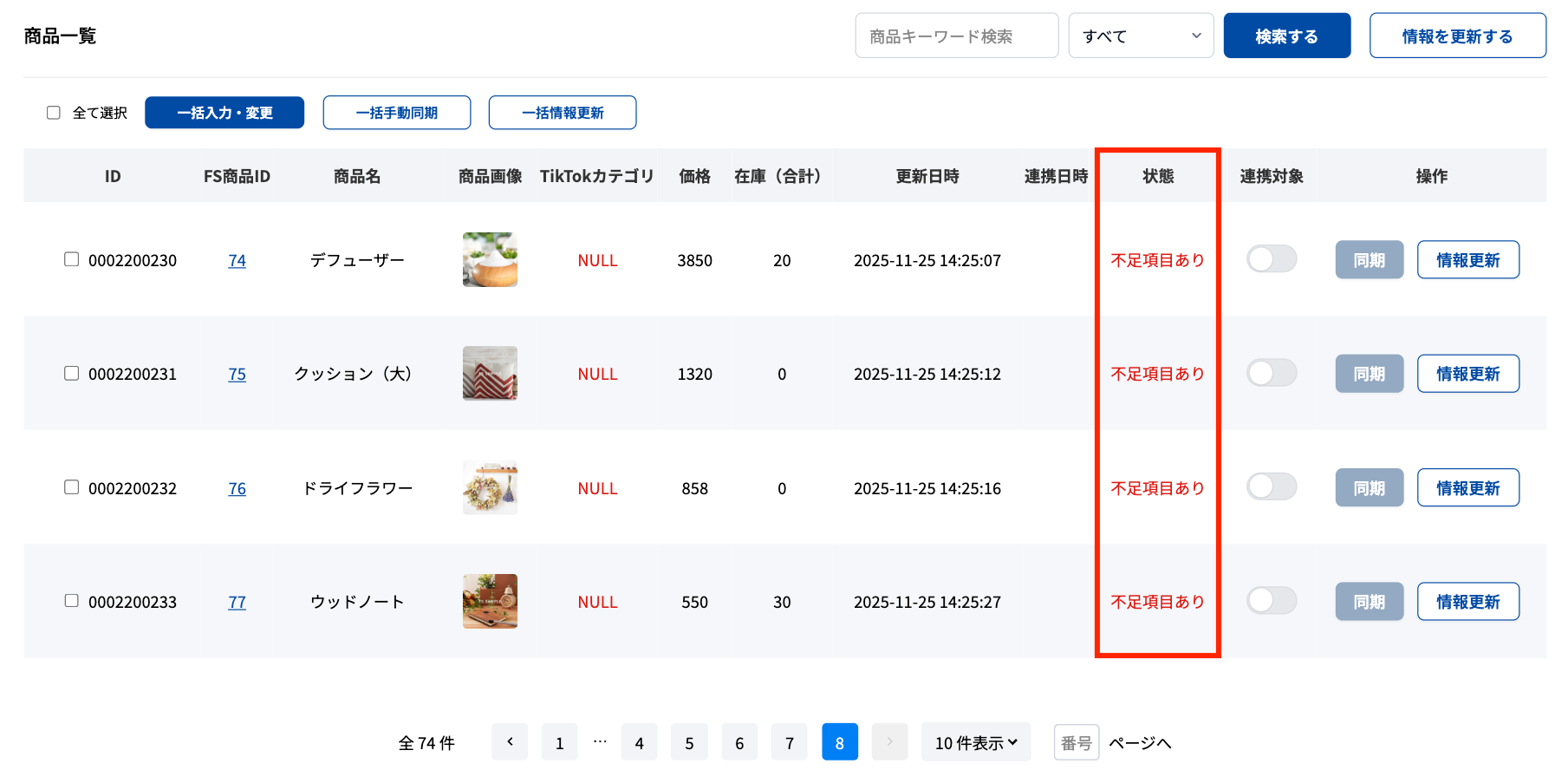
Task: Click the 一括入力・変更 button
Action: click(224, 113)
